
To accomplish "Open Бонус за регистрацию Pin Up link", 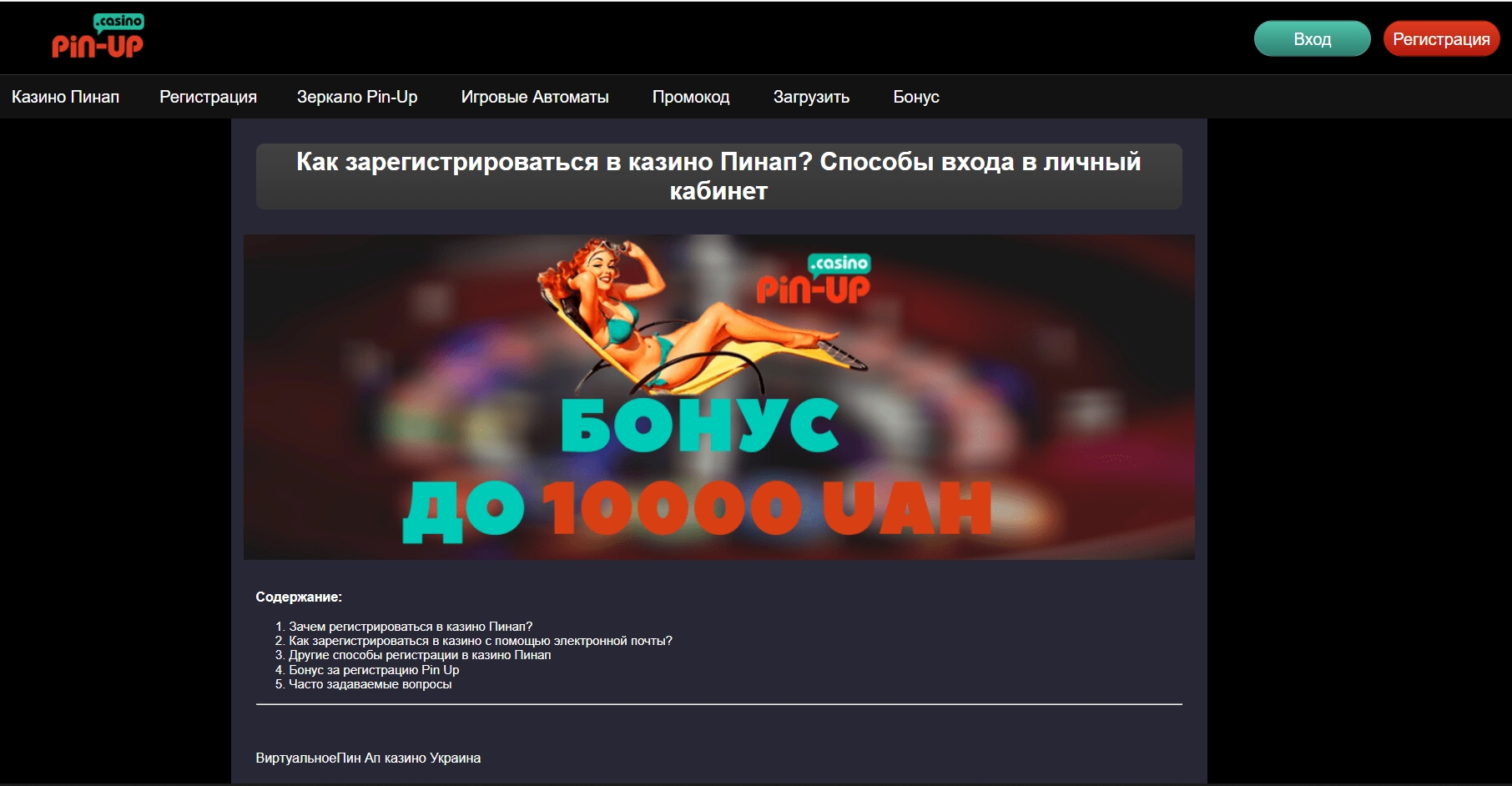I will click(x=374, y=670).
